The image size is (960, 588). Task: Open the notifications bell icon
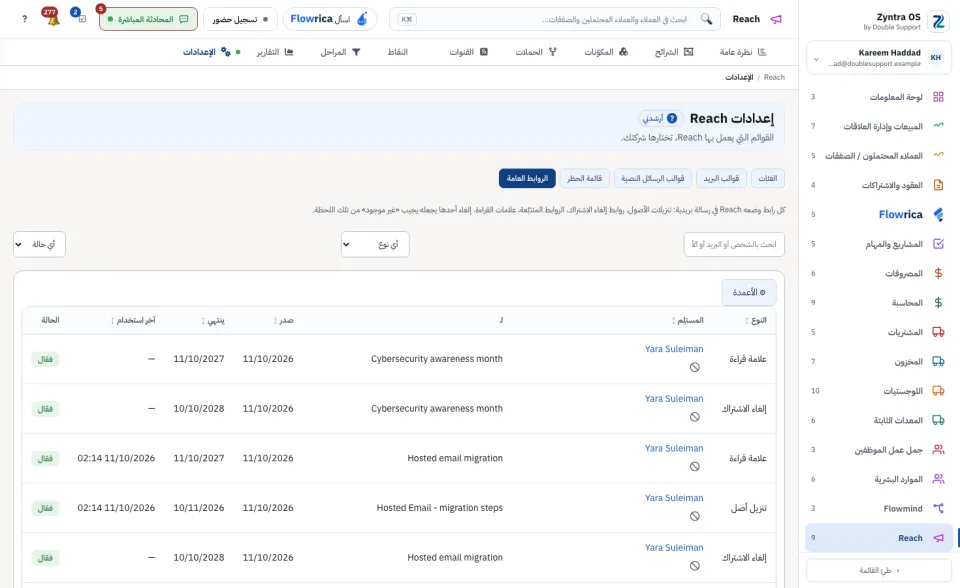pos(53,19)
